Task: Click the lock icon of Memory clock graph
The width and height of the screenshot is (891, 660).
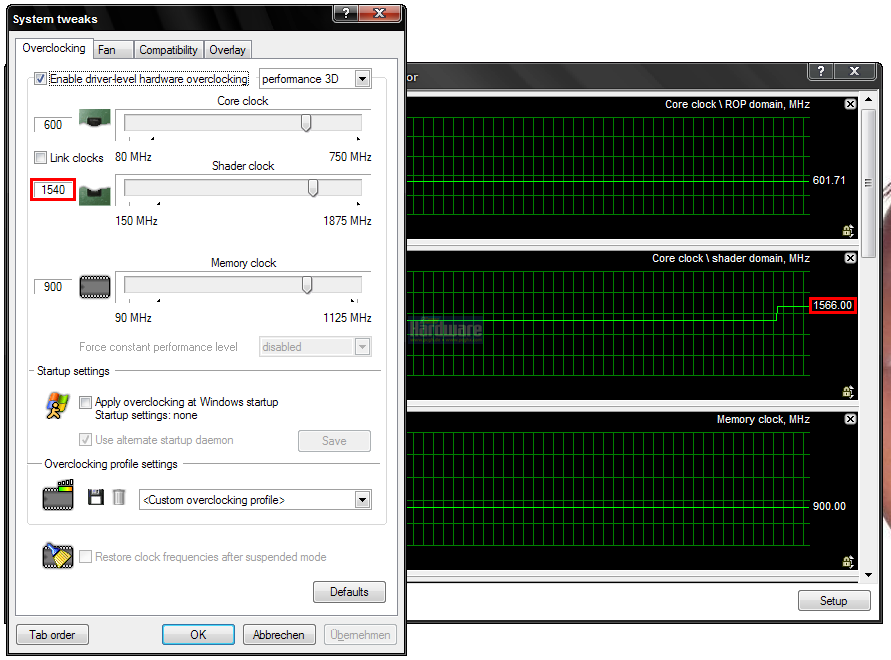Action: pos(848,562)
